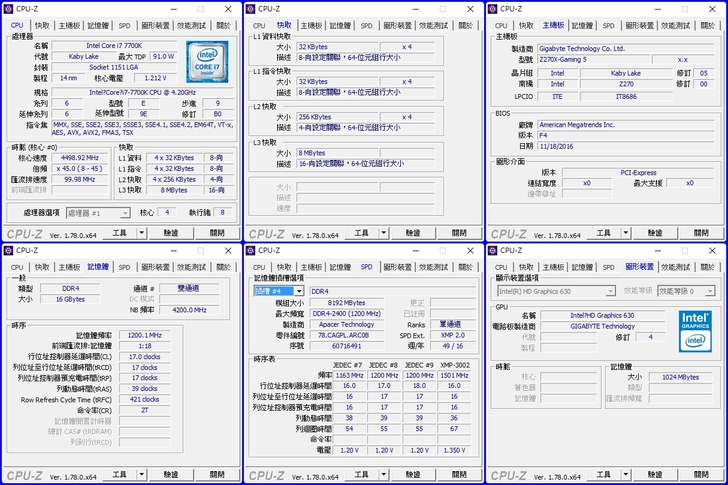728x485 pixels.
Task: Click CPU-Z title icon in the 主機板 window
Action: [x=493, y=9]
